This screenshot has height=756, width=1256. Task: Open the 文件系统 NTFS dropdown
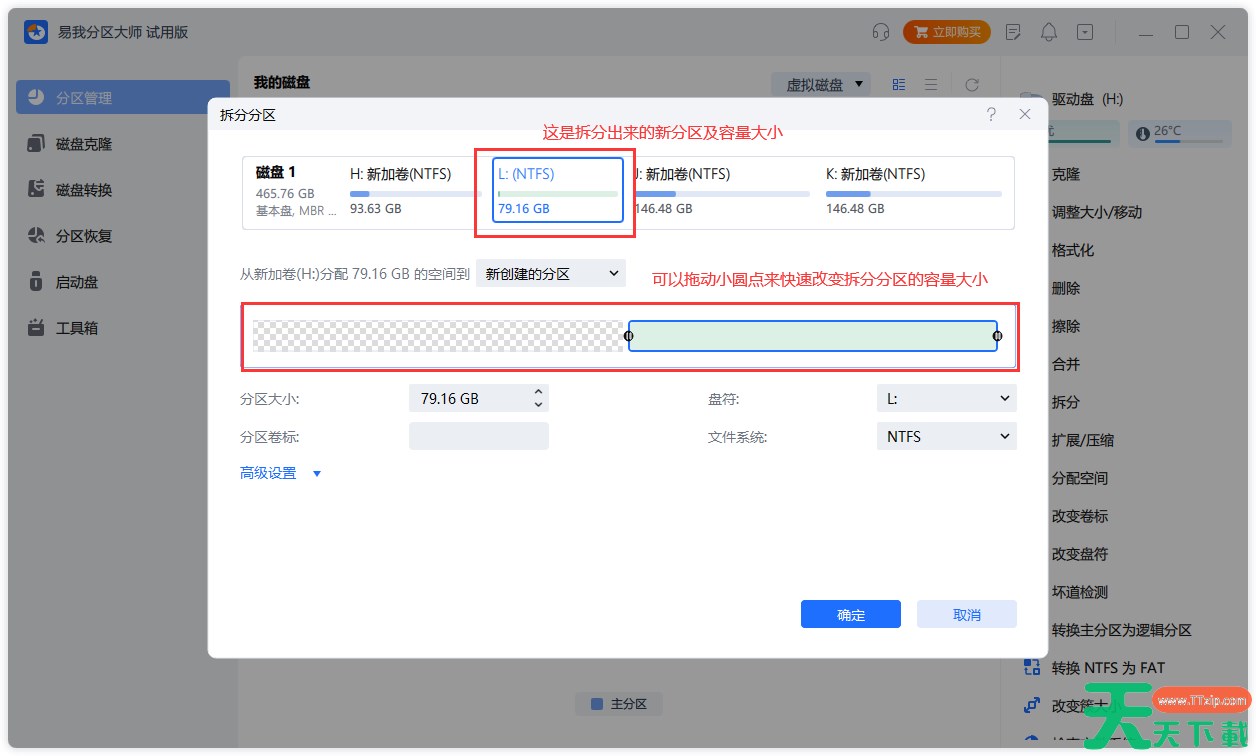pyautogui.click(x=946, y=436)
